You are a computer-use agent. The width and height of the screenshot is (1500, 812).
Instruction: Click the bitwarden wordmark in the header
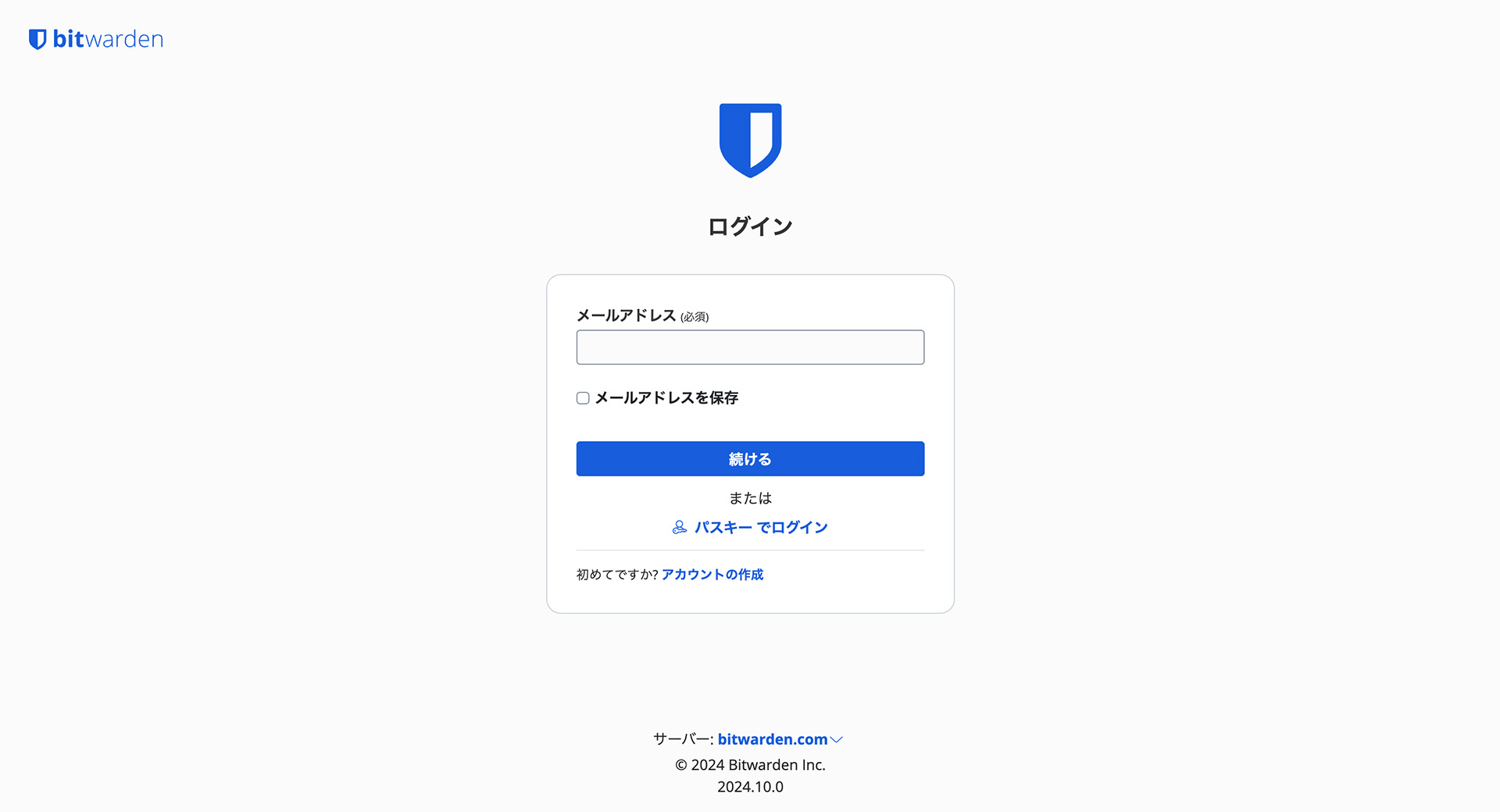tap(108, 39)
